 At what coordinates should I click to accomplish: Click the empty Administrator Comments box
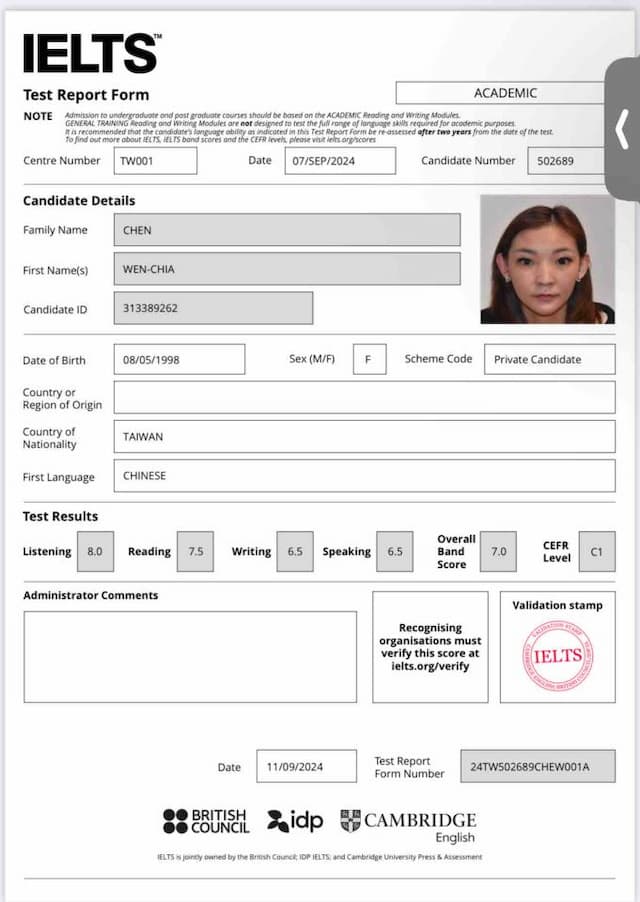point(190,656)
